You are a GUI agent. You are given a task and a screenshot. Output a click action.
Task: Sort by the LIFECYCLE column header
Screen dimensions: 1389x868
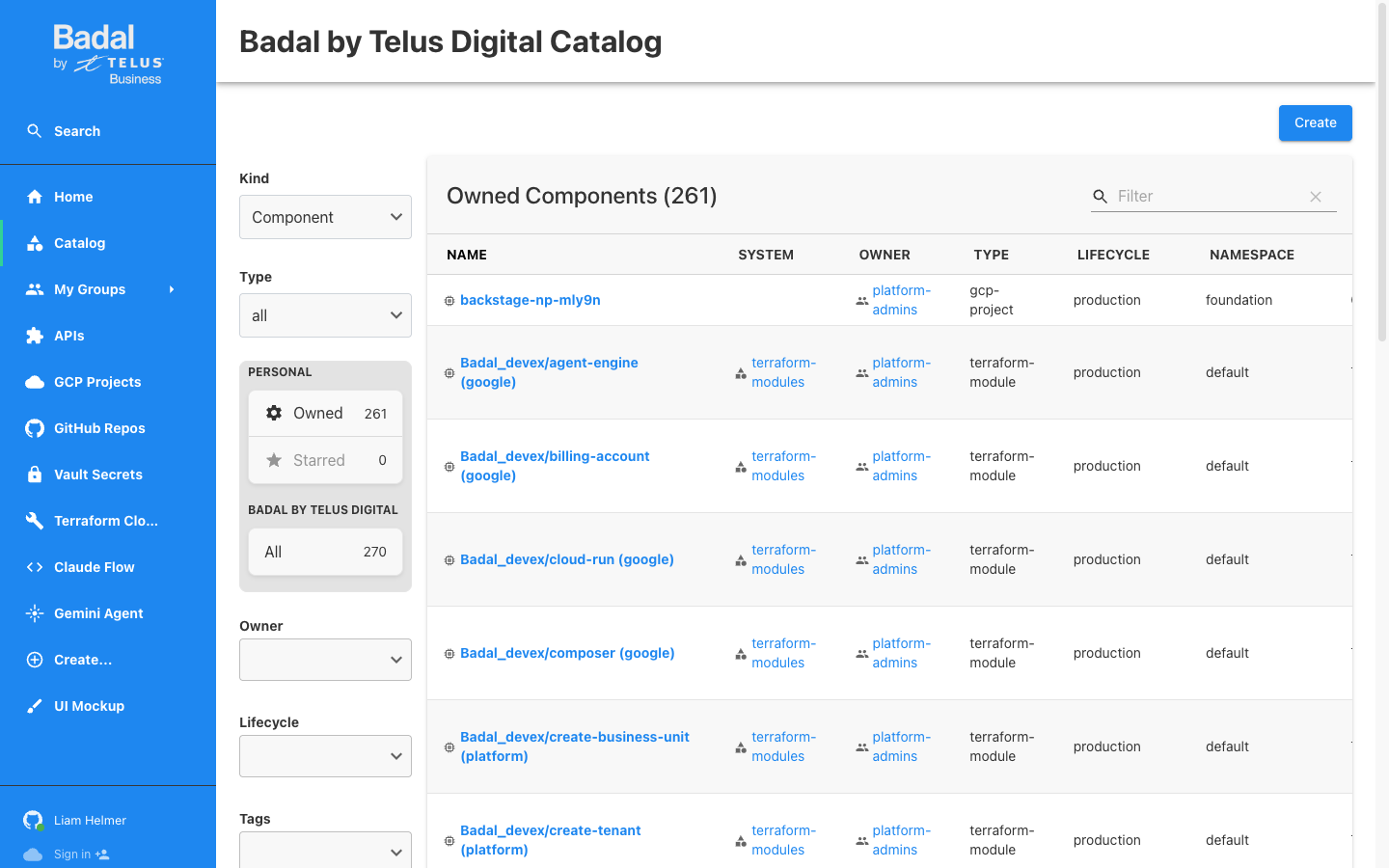pyautogui.click(x=1113, y=255)
